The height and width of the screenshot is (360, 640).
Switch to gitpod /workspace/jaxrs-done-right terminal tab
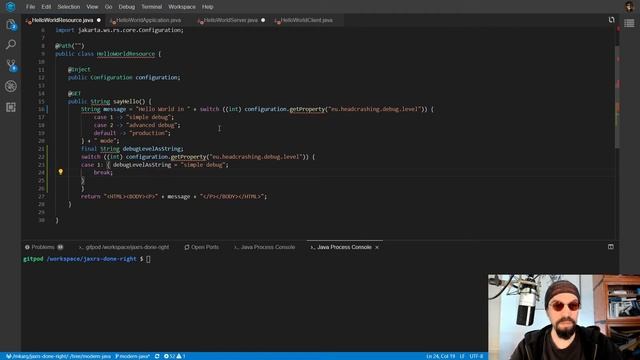tap(124, 247)
